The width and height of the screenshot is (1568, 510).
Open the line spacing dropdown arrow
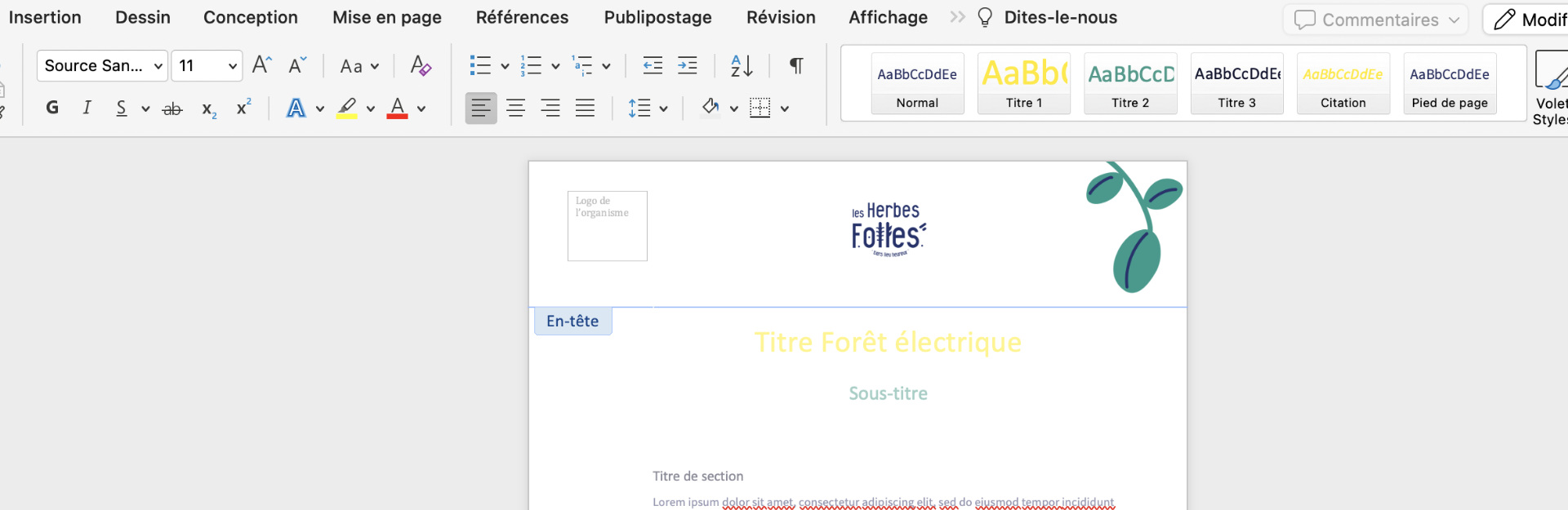coord(663,109)
